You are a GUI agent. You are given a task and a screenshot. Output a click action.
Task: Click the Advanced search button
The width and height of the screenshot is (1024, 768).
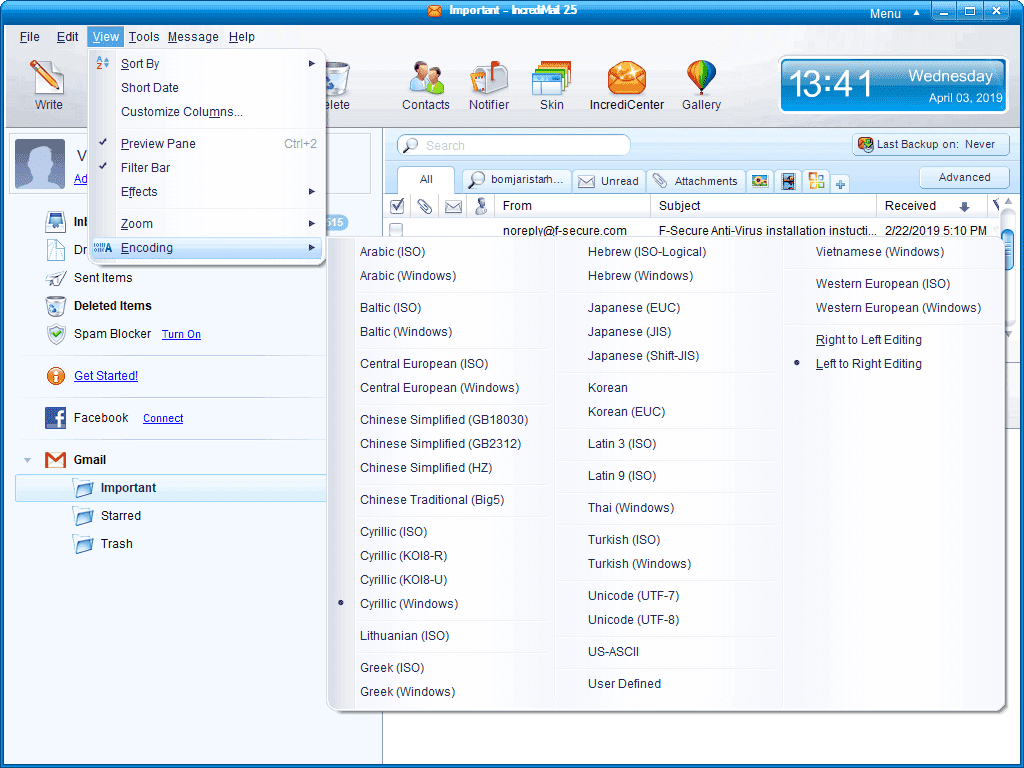click(x=964, y=177)
